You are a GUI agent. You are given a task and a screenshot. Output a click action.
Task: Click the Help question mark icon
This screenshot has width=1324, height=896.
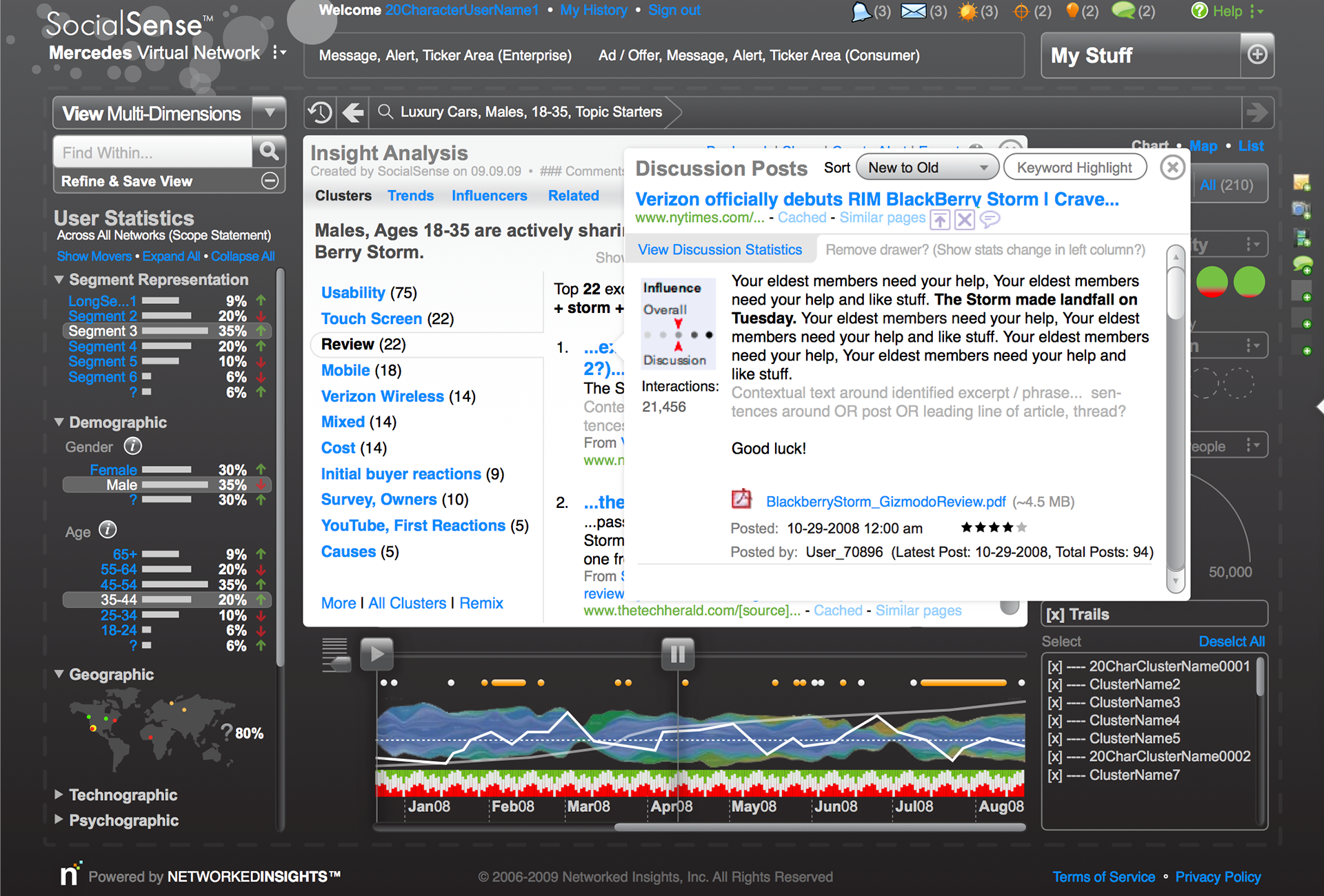point(1200,11)
